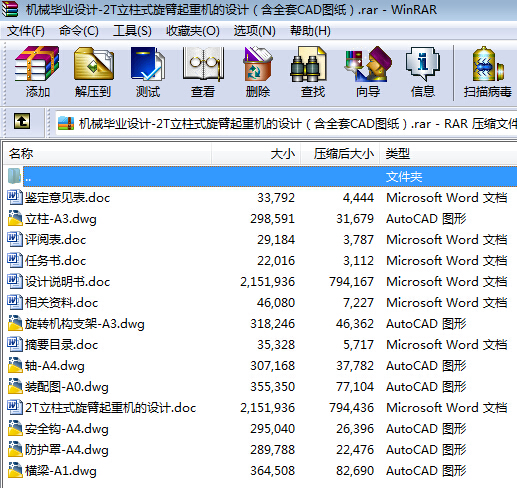Open the 命令(C) menu
This screenshot has width=517, height=488.
79,31
